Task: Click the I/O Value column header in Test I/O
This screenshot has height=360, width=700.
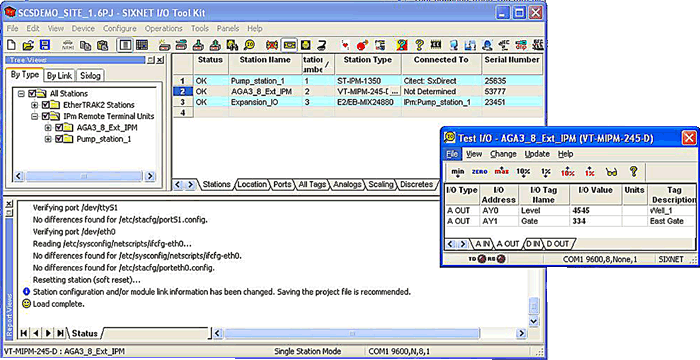Action: [596, 195]
